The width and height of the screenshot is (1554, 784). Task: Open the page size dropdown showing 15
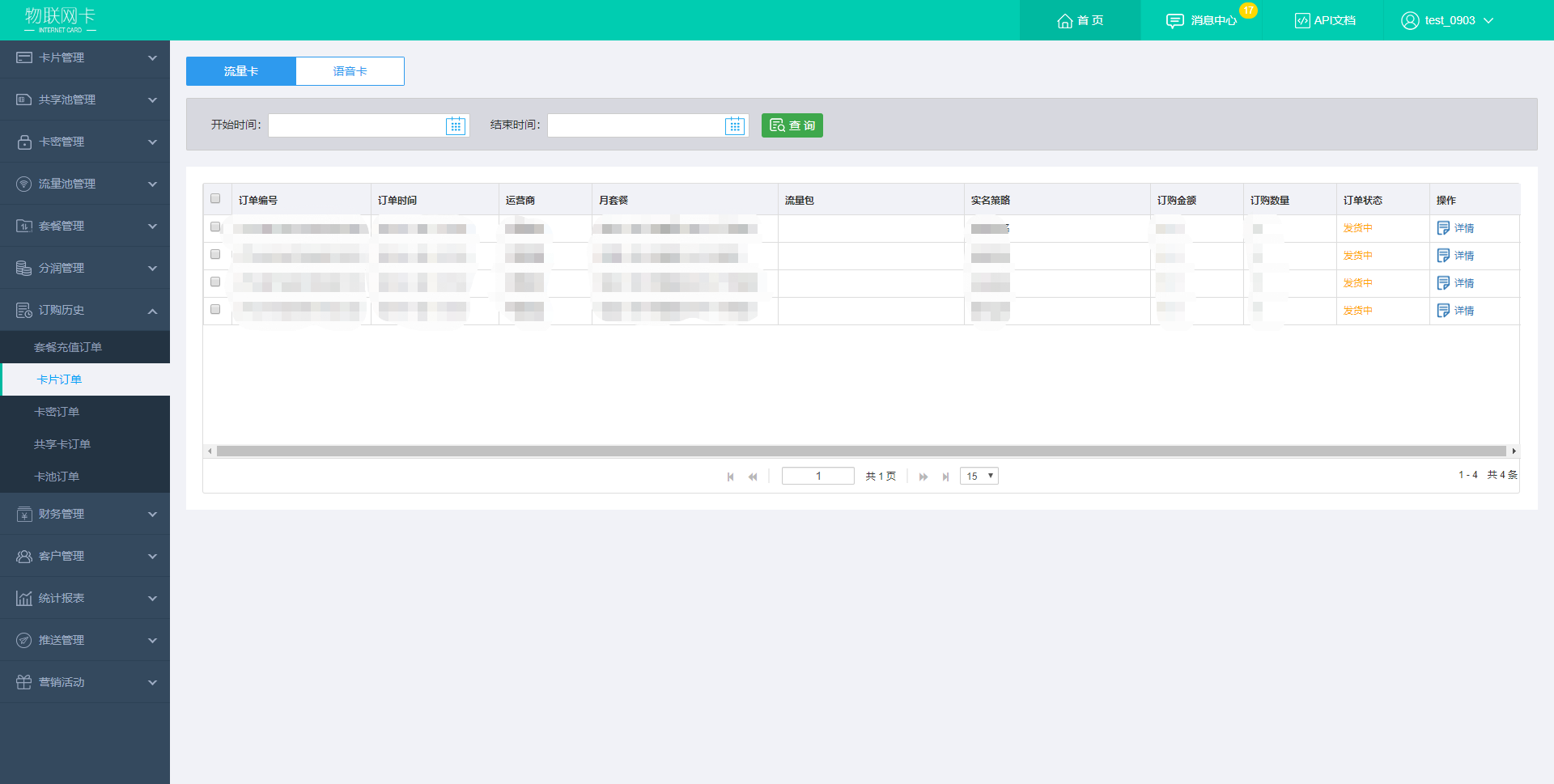(979, 476)
